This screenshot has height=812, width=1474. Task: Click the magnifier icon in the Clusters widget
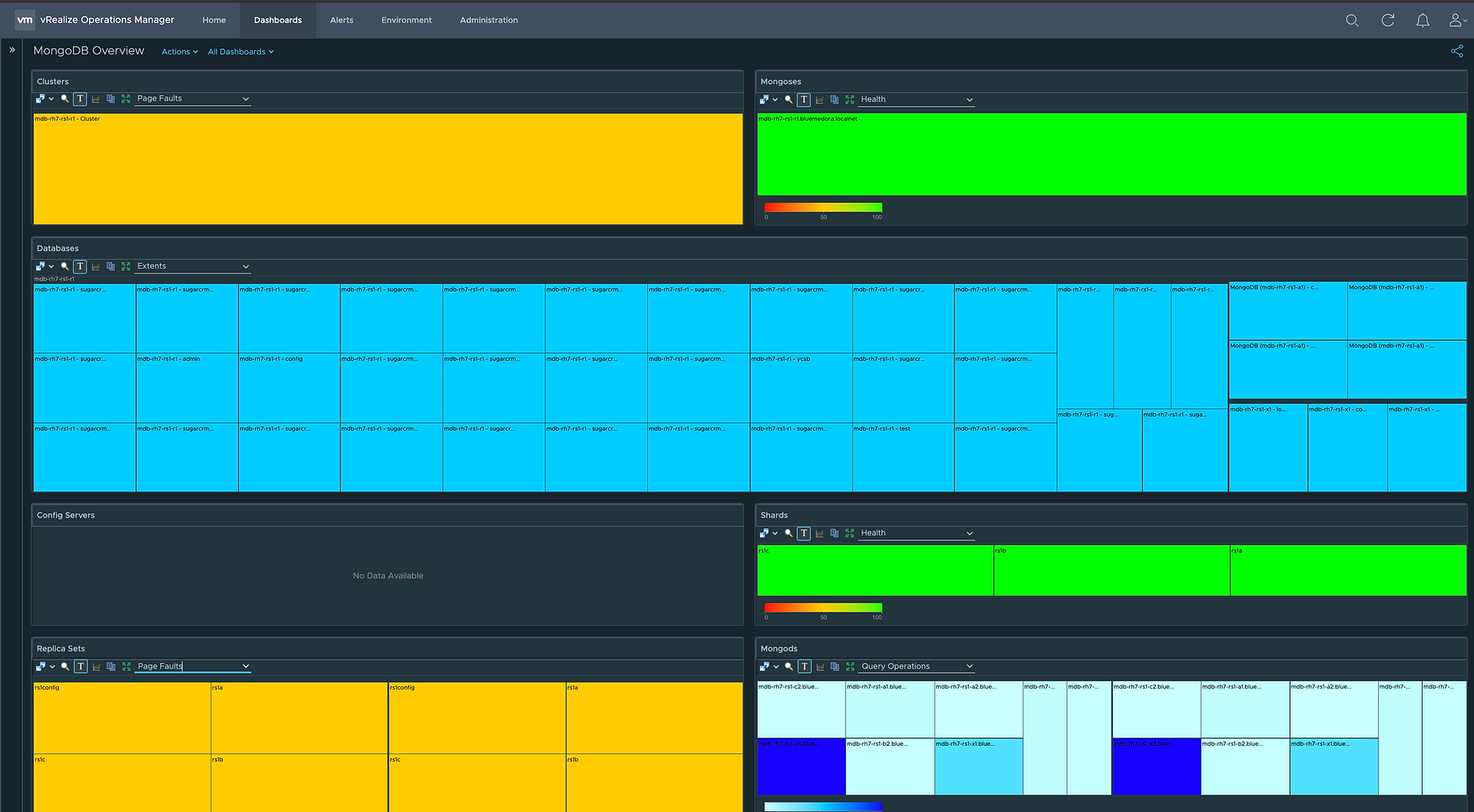tap(65, 99)
